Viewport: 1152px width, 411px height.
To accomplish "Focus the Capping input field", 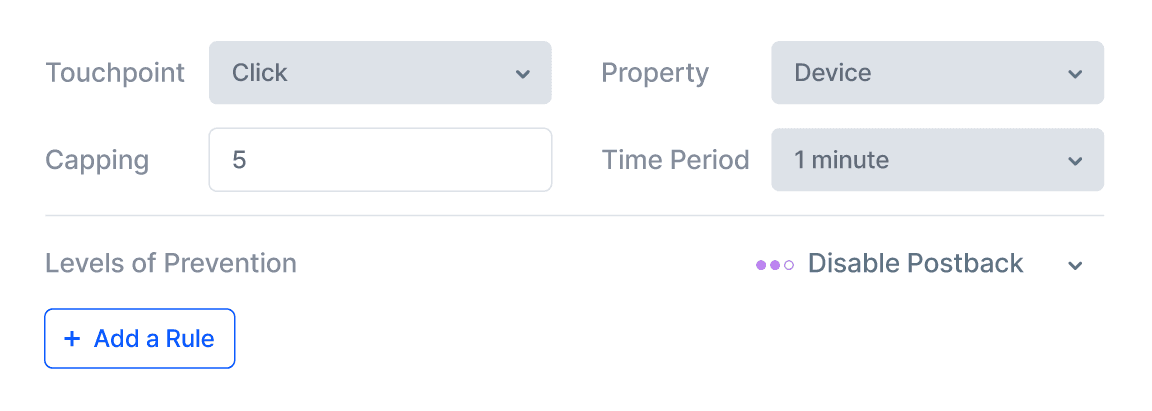I will pos(380,160).
